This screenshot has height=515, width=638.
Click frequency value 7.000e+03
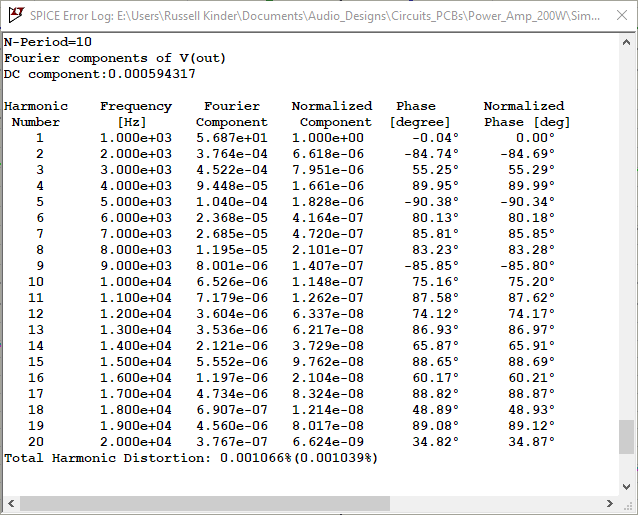(x=136, y=234)
